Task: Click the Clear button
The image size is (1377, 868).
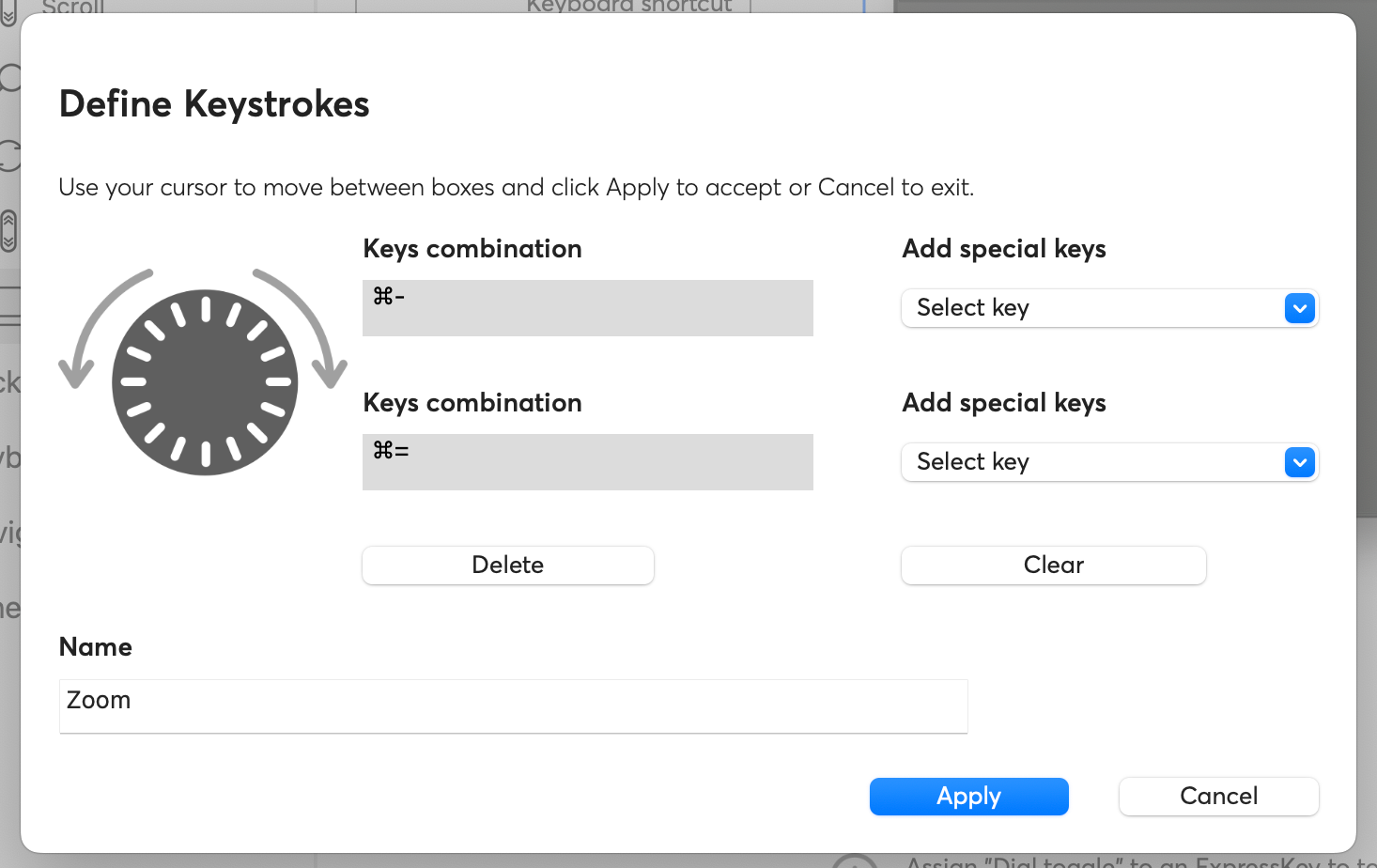Action: tap(1054, 566)
